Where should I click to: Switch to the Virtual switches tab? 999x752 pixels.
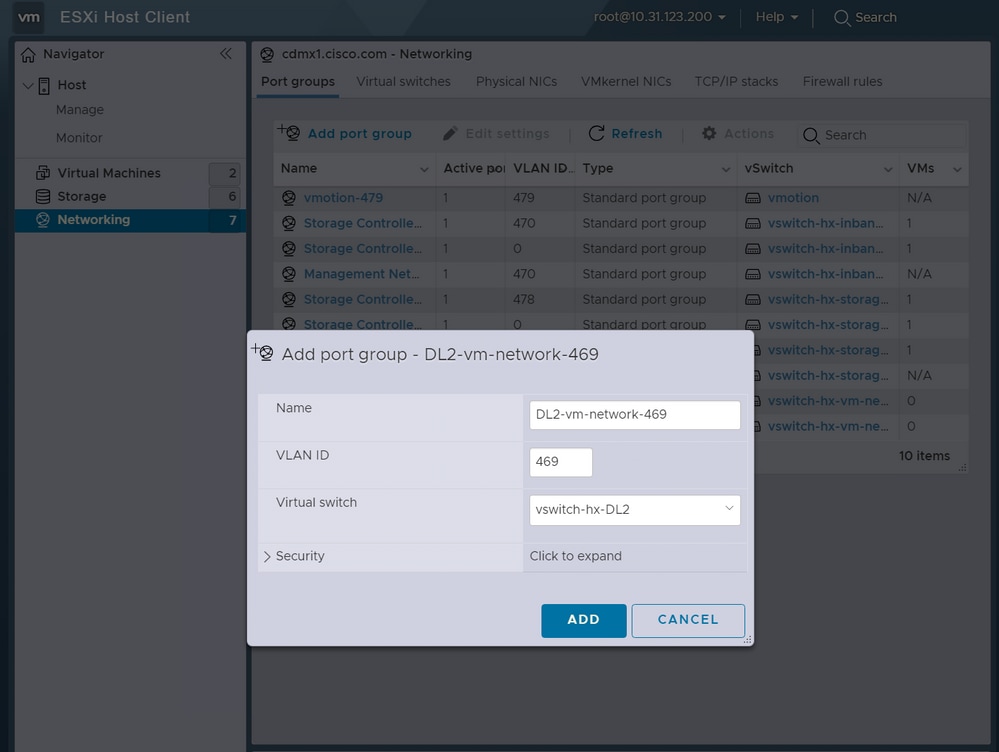[x=403, y=82]
